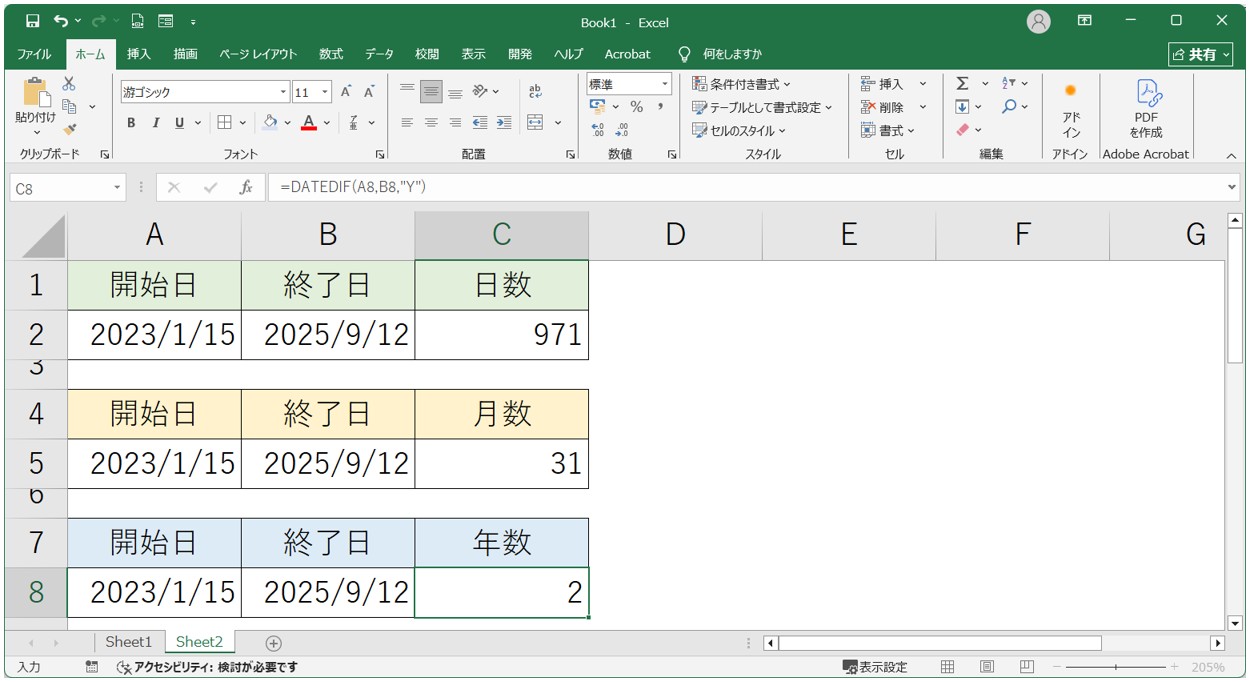Image resolution: width=1251 pixels, height=682 pixels.
Task: Click the Paste clipboard icon
Action: [x=35, y=93]
